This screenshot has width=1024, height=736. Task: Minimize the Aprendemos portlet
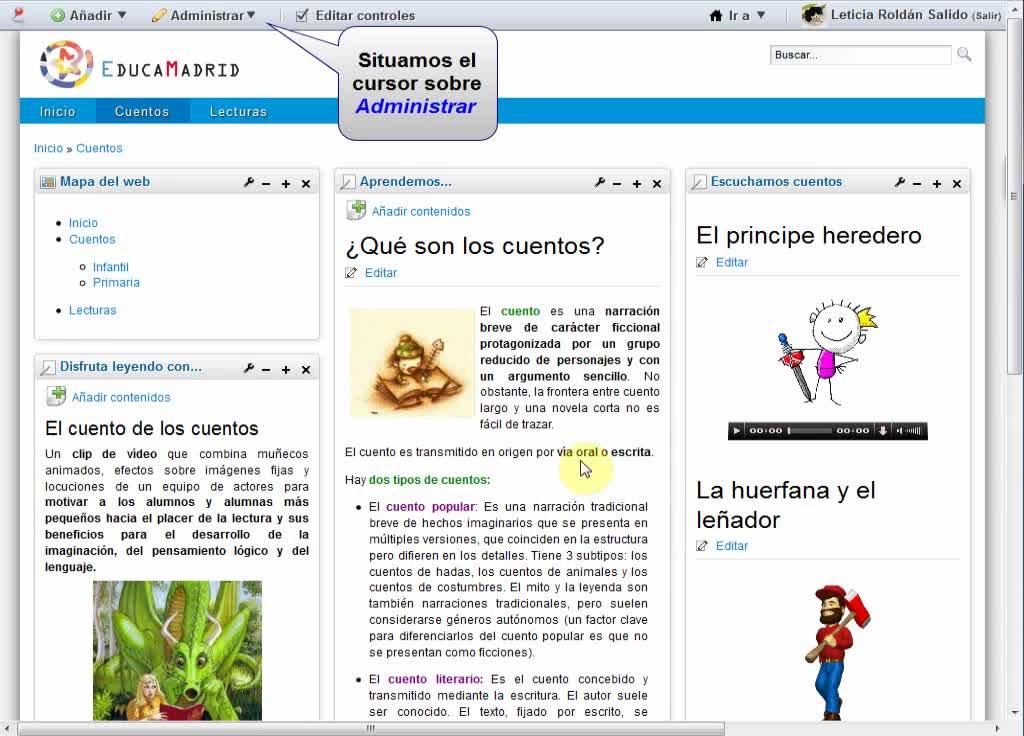pyautogui.click(x=617, y=184)
